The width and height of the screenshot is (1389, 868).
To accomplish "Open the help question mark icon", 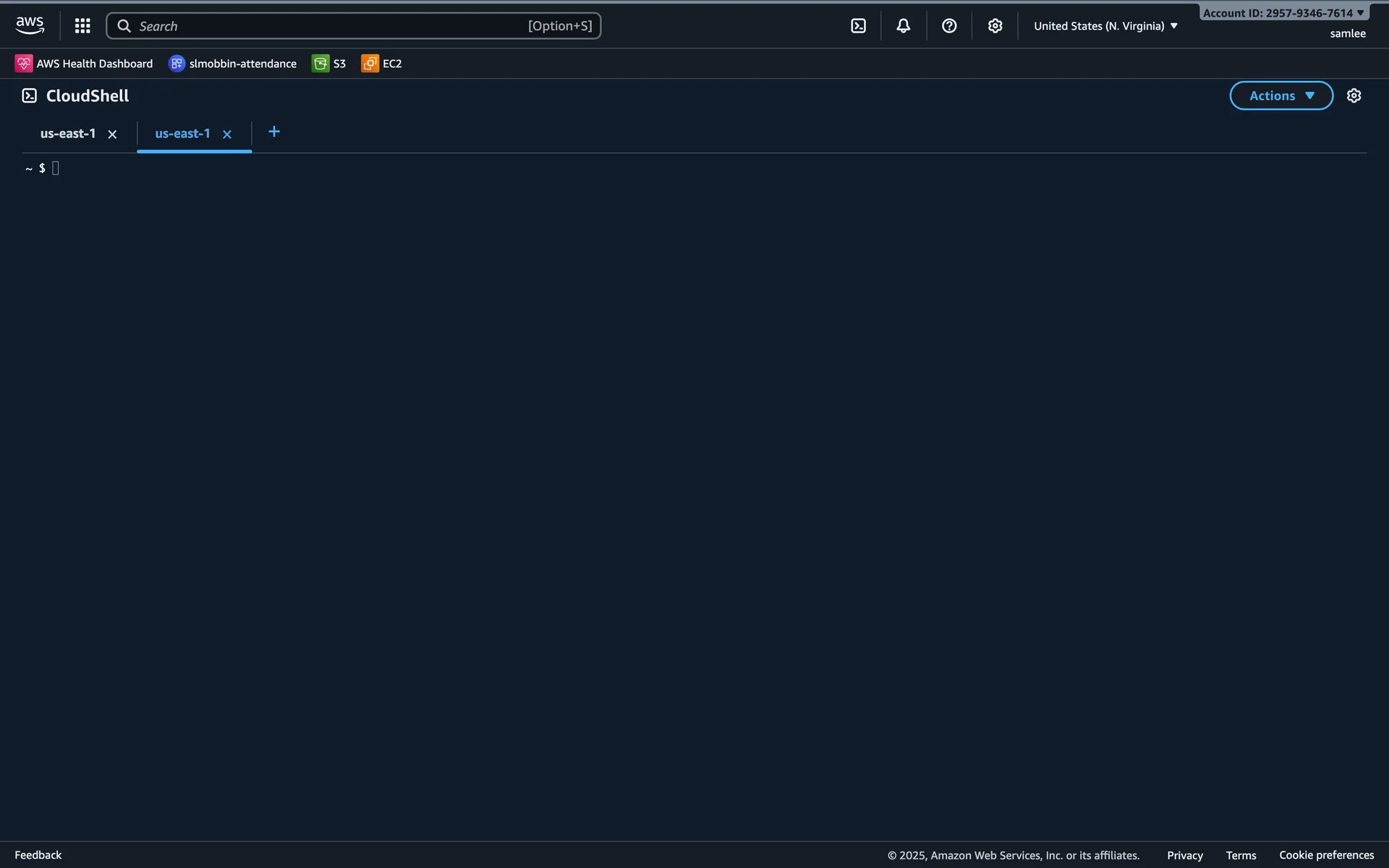I will (949, 26).
